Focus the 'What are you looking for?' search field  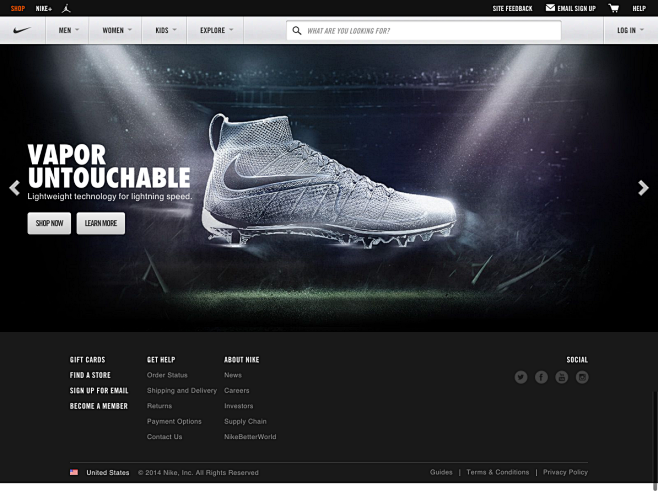[x=424, y=31]
